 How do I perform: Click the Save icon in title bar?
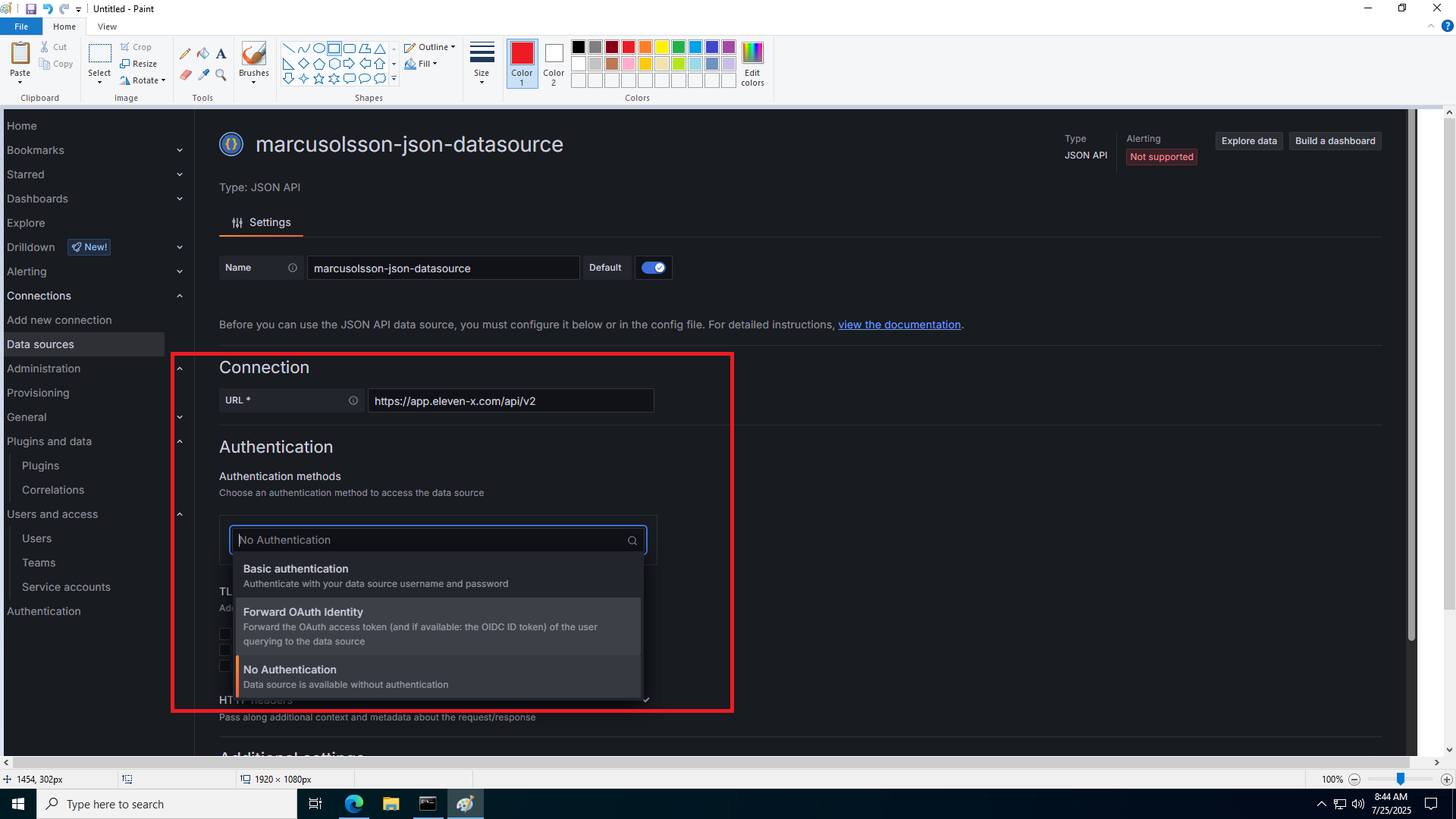(31, 9)
